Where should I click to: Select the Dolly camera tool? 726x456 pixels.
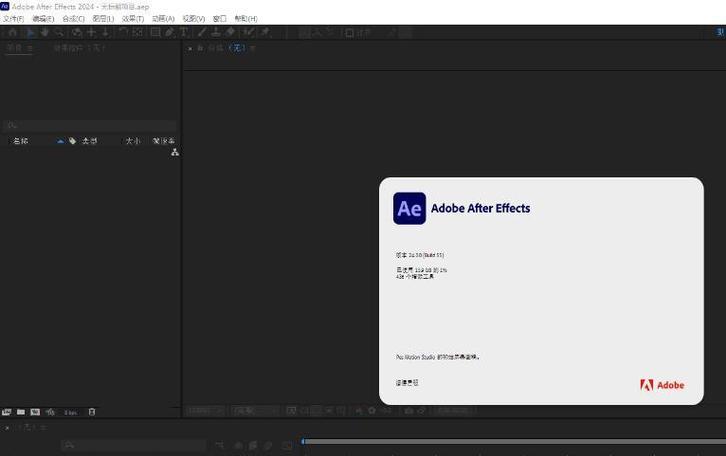[106, 32]
